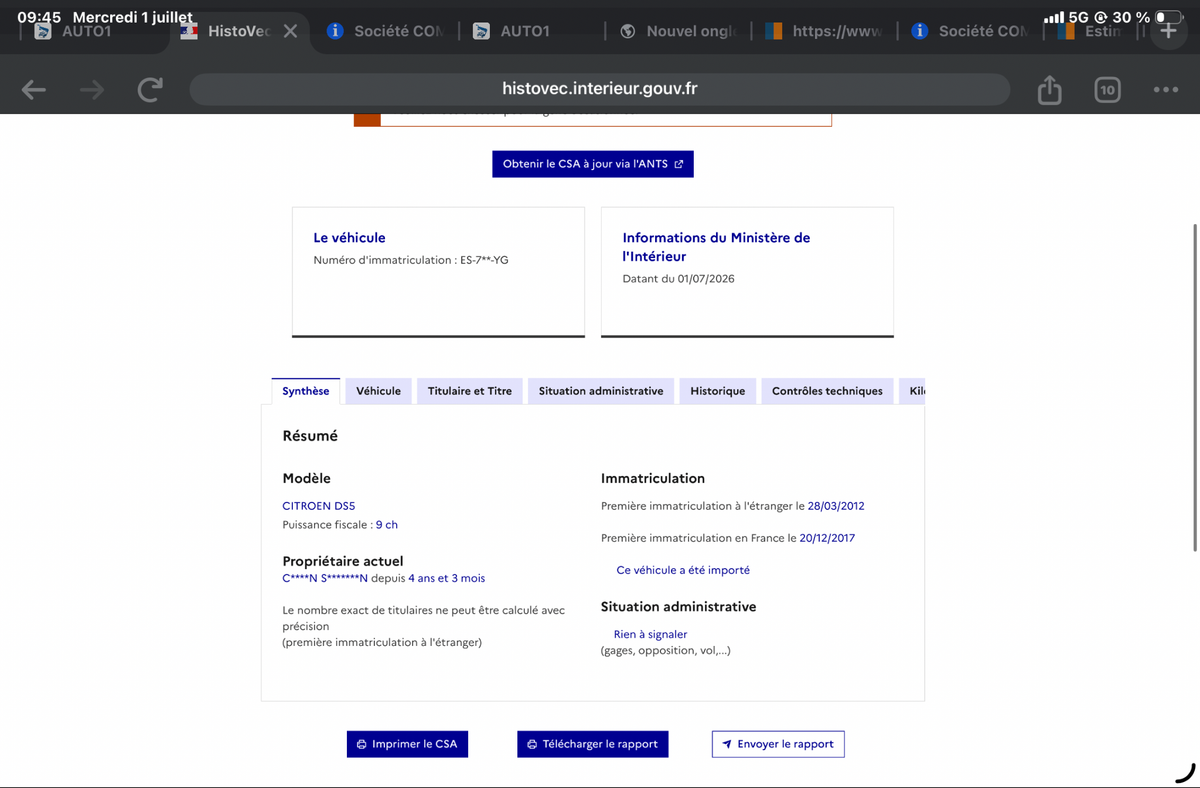1200x788 pixels.
Task: Click Télécharger le rapport button
Action: click(x=592, y=744)
